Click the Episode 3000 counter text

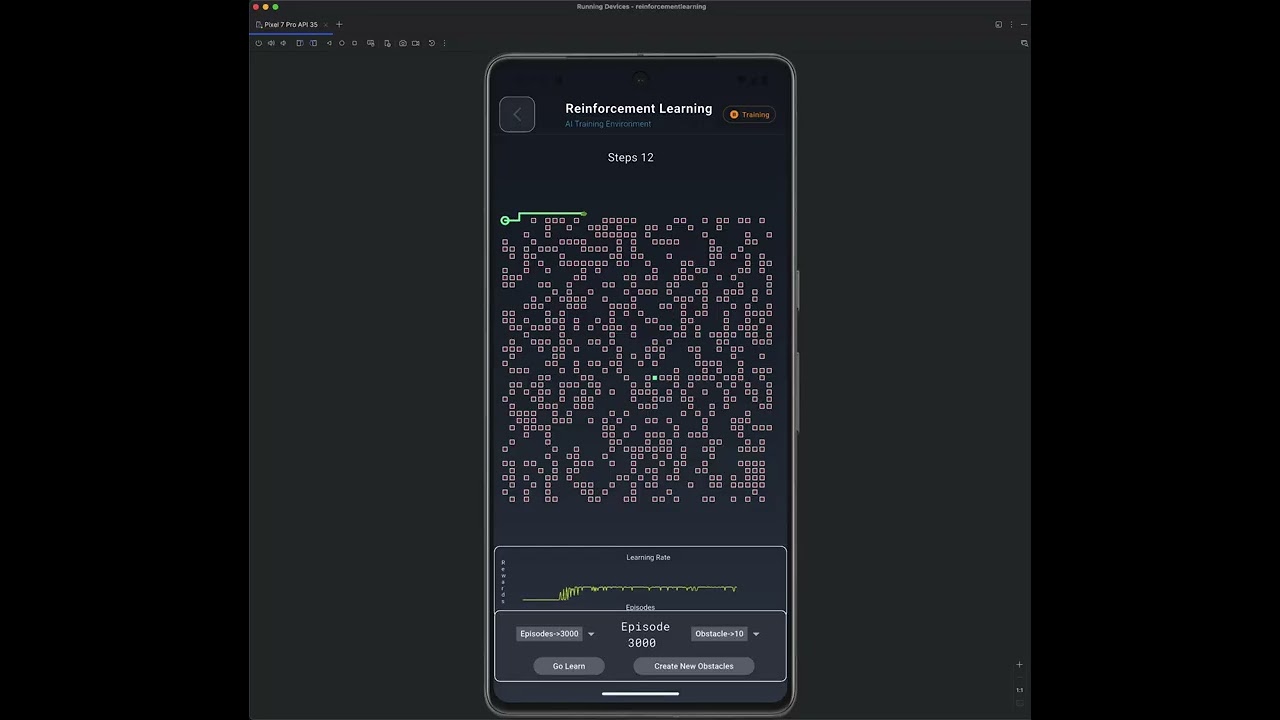645,635
